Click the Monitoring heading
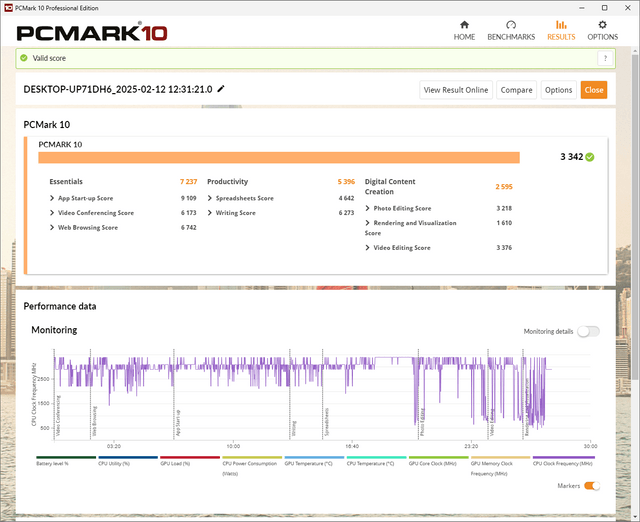640x522 pixels. click(54, 330)
